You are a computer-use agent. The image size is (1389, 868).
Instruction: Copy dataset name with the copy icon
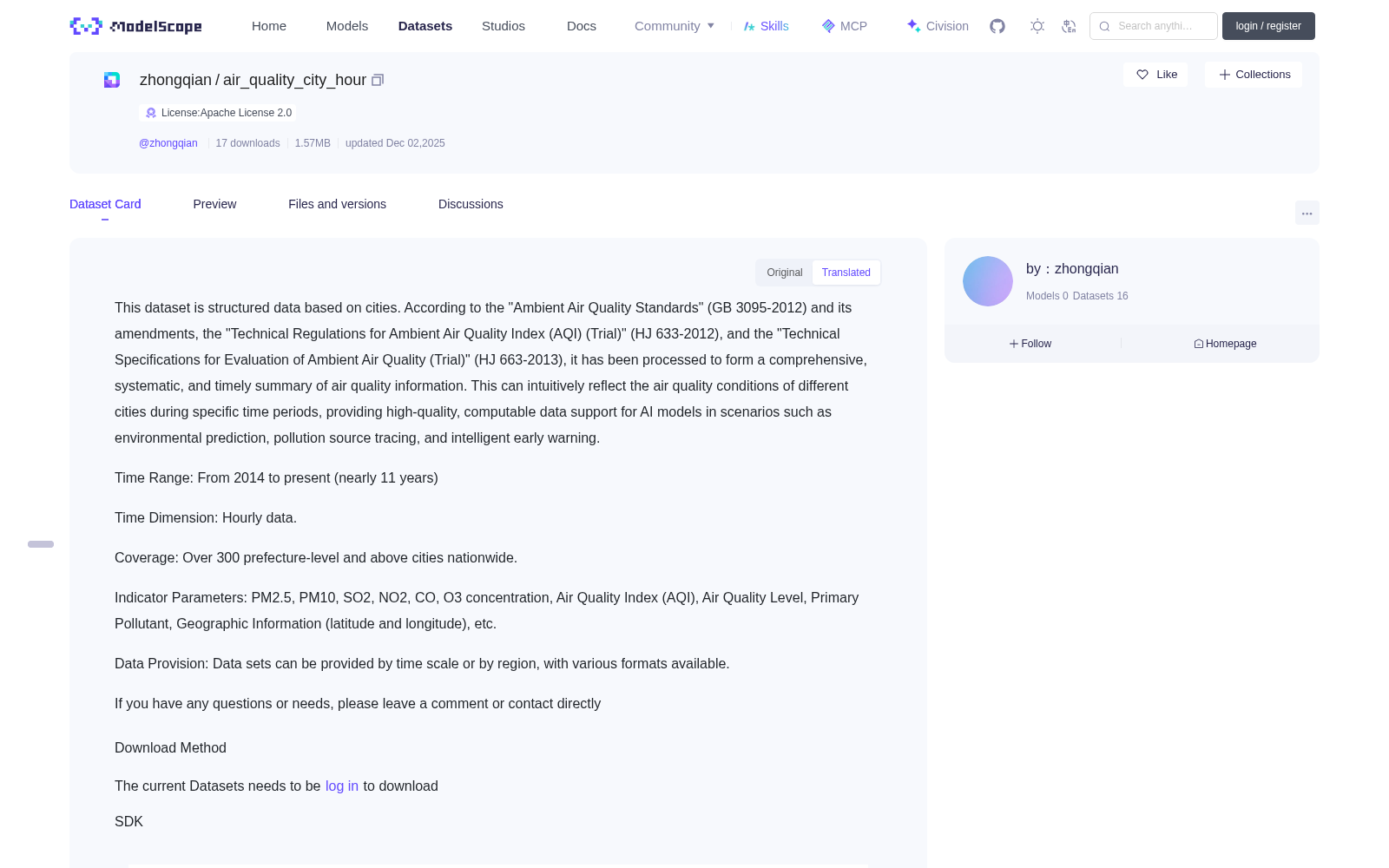[x=378, y=80]
